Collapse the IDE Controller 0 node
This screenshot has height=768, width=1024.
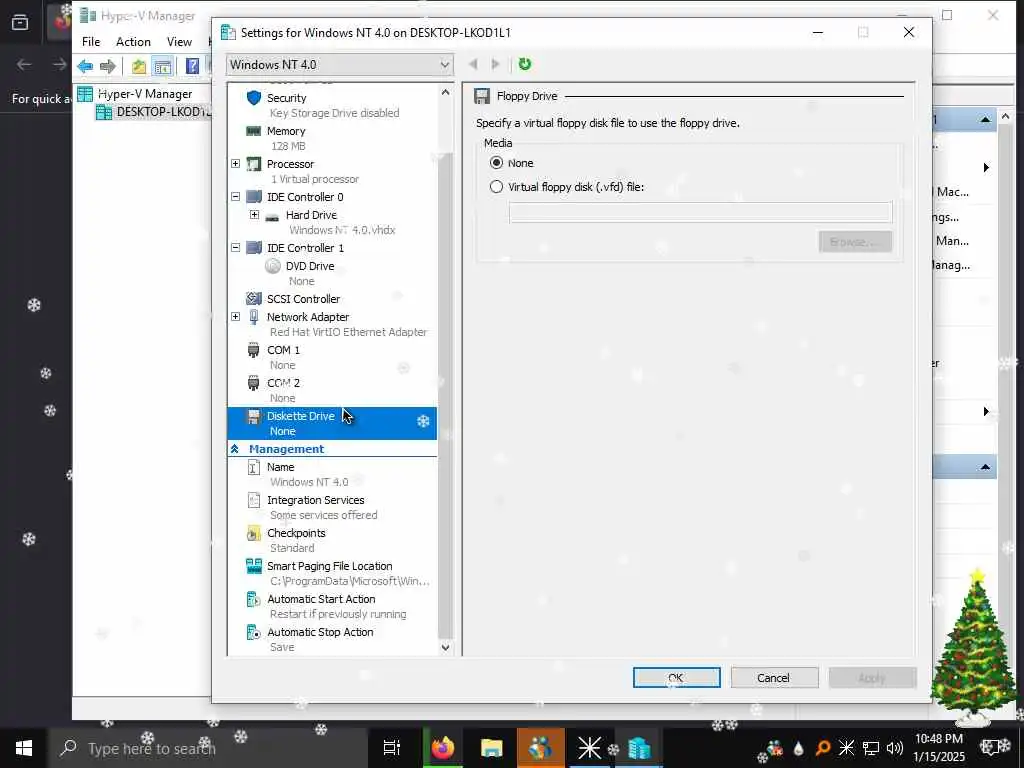pos(236,197)
